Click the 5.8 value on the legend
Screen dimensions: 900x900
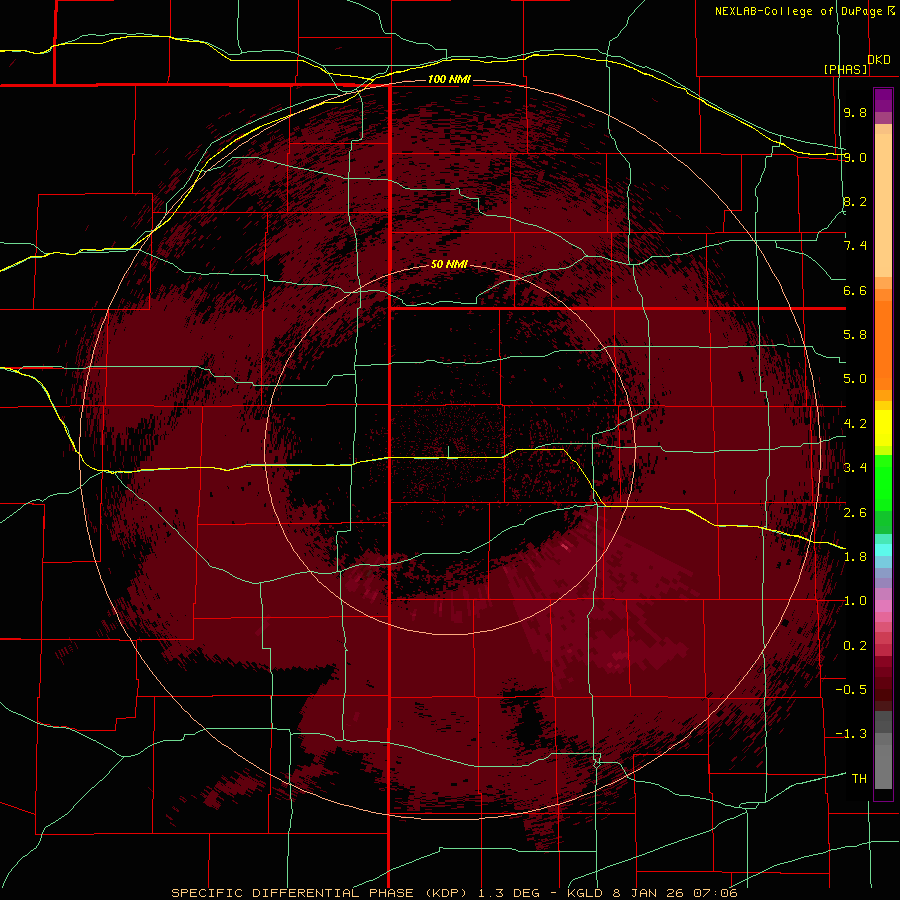click(855, 335)
